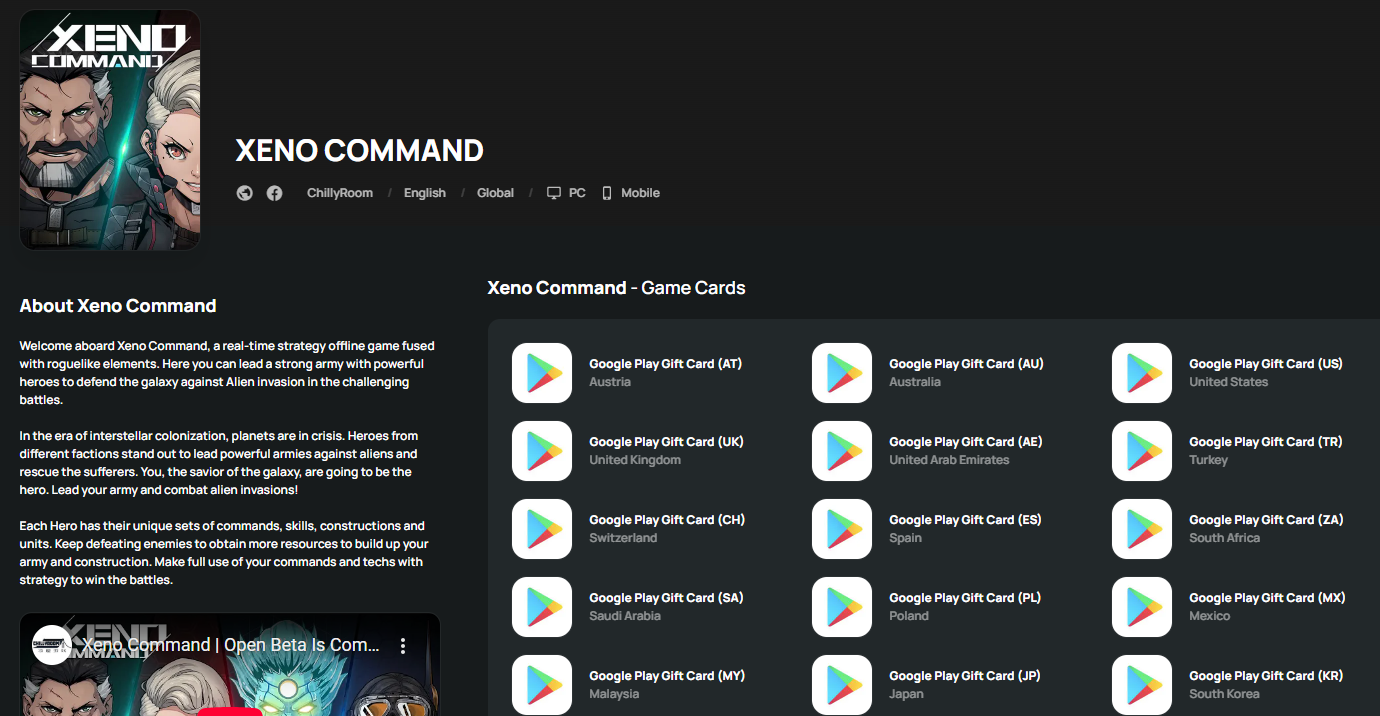The height and width of the screenshot is (716, 1380).
Task: Open the Poland Google Play card icon
Action: [842, 607]
